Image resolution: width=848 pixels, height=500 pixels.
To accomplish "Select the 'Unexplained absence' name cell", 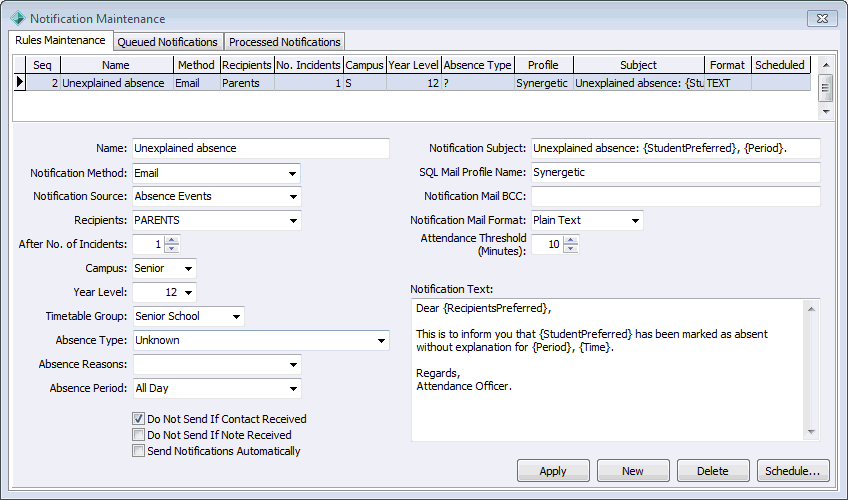I will point(116,83).
